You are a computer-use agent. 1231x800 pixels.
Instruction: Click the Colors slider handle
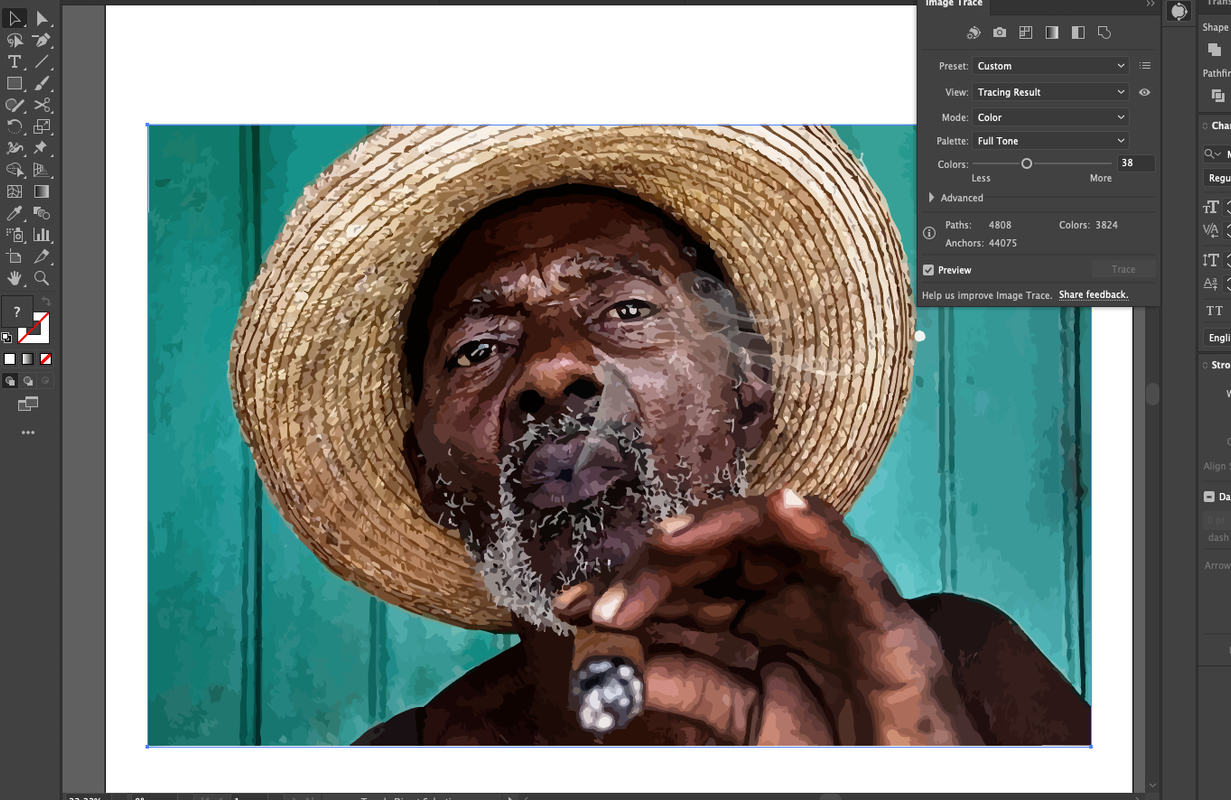[x=1026, y=163]
